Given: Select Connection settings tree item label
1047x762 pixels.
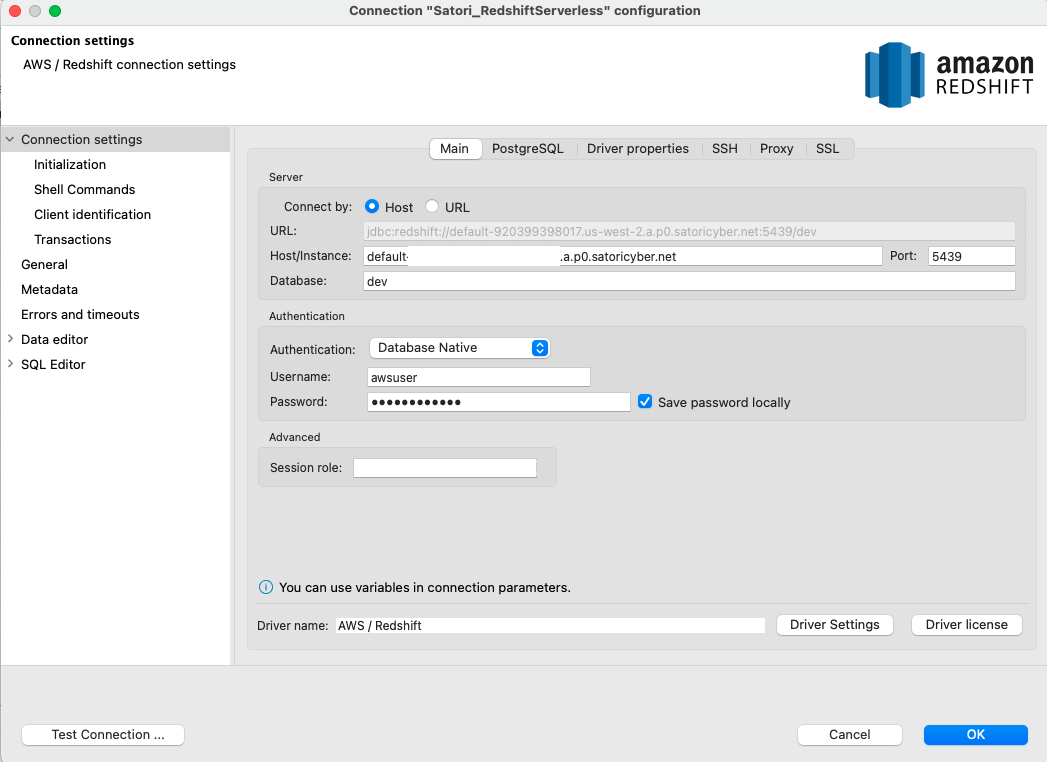Looking at the screenshot, I should pyautogui.click(x=81, y=140).
